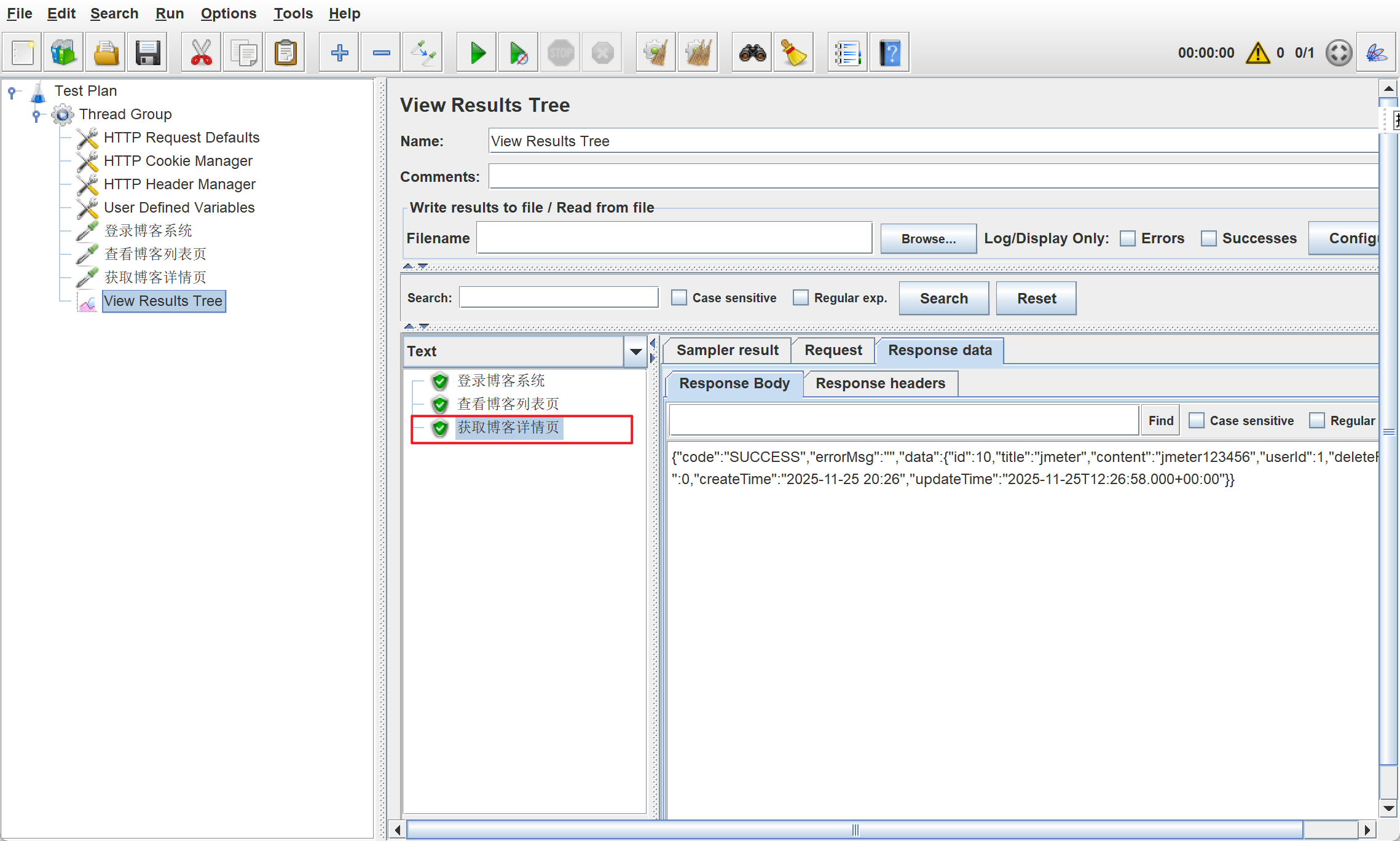The height and width of the screenshot is (841, 1400).
Task: Click the Clear All broom icon
Action: coord(698,53)
